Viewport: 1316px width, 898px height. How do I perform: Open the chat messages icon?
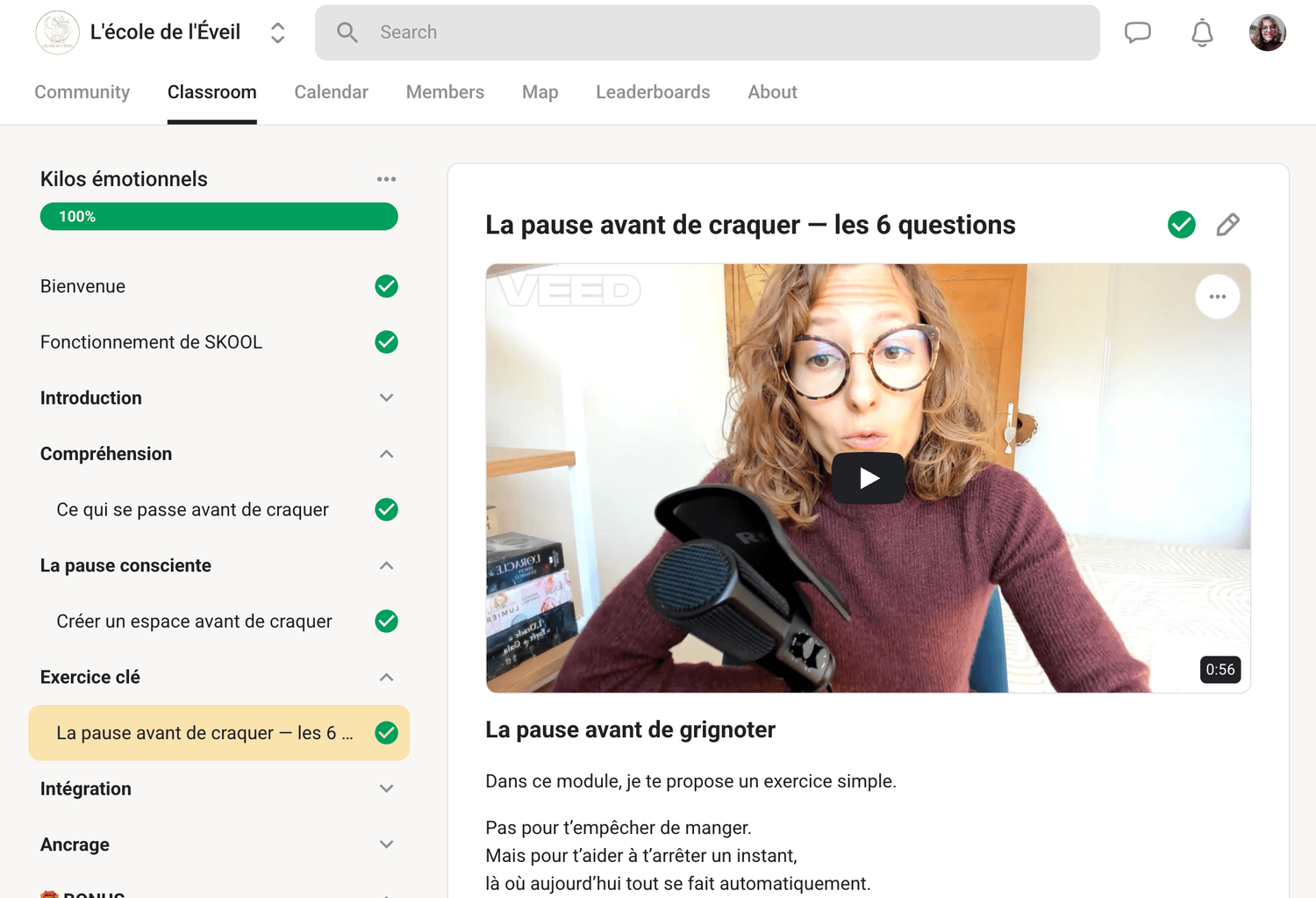[x=1138, y=32]
